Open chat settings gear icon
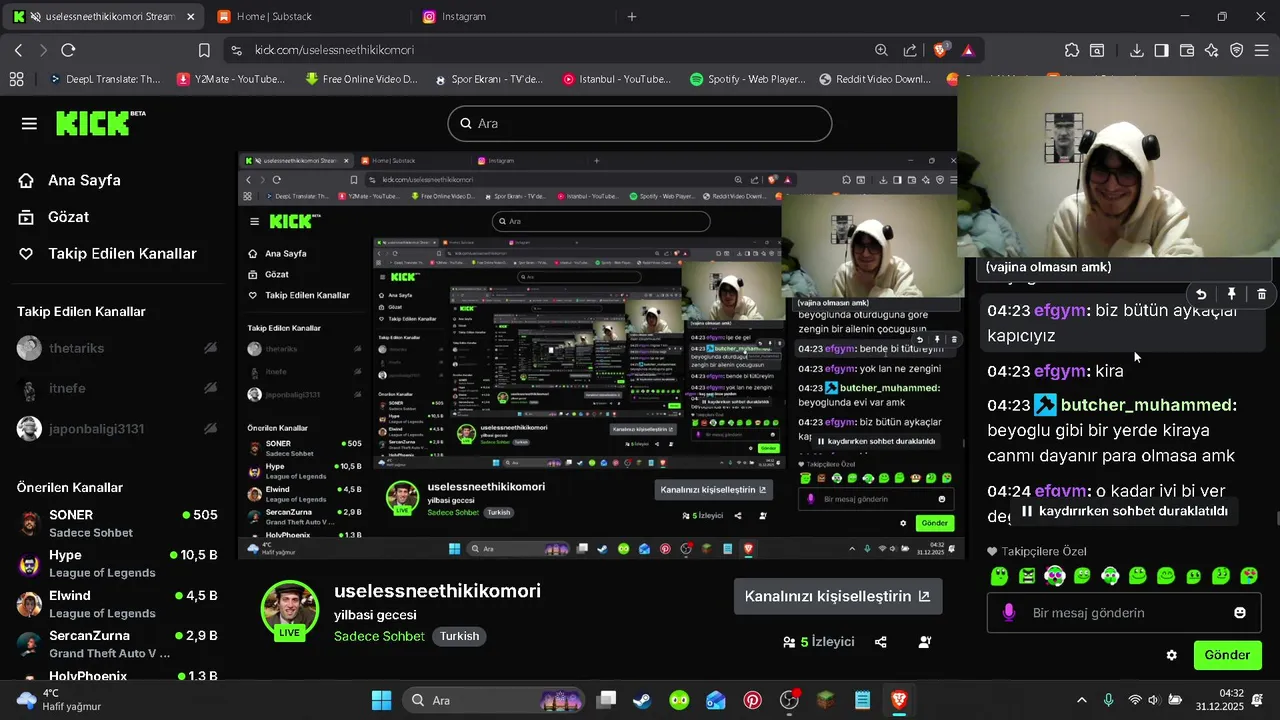The image size is (1280, 720). pyautogui.click(x=1172, y=655)
